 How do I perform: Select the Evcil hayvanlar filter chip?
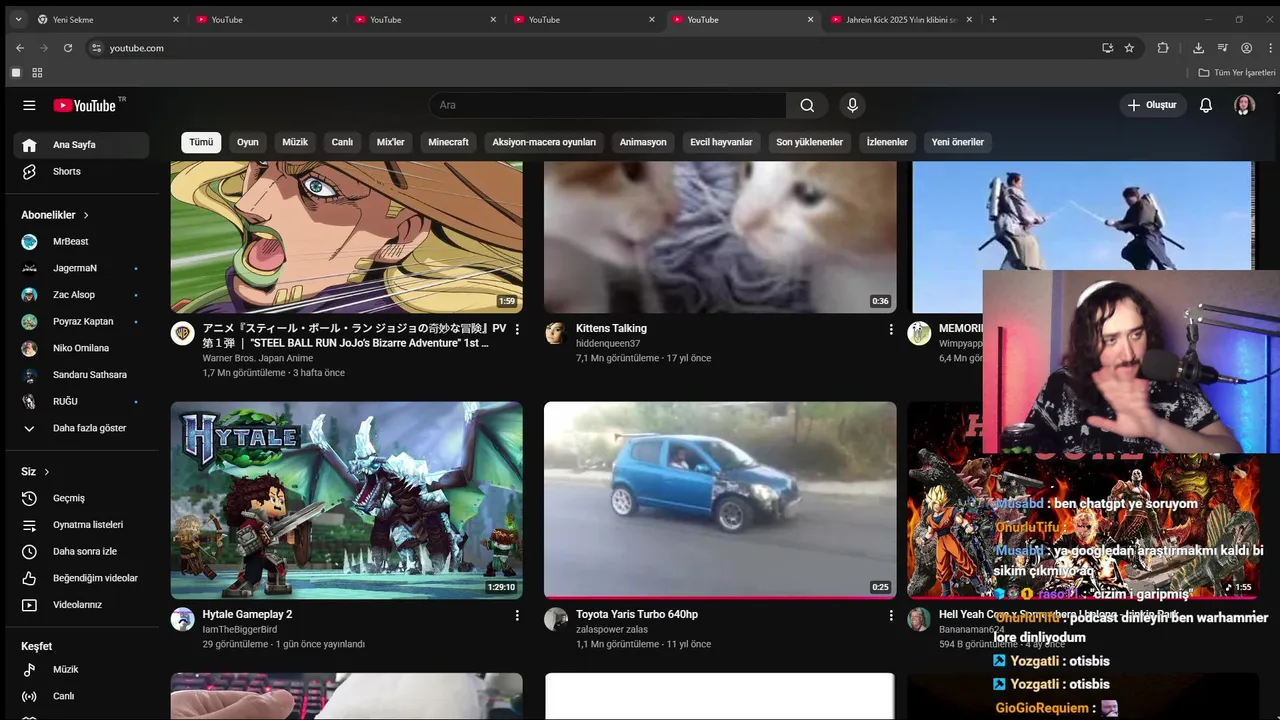coord(721,142)
